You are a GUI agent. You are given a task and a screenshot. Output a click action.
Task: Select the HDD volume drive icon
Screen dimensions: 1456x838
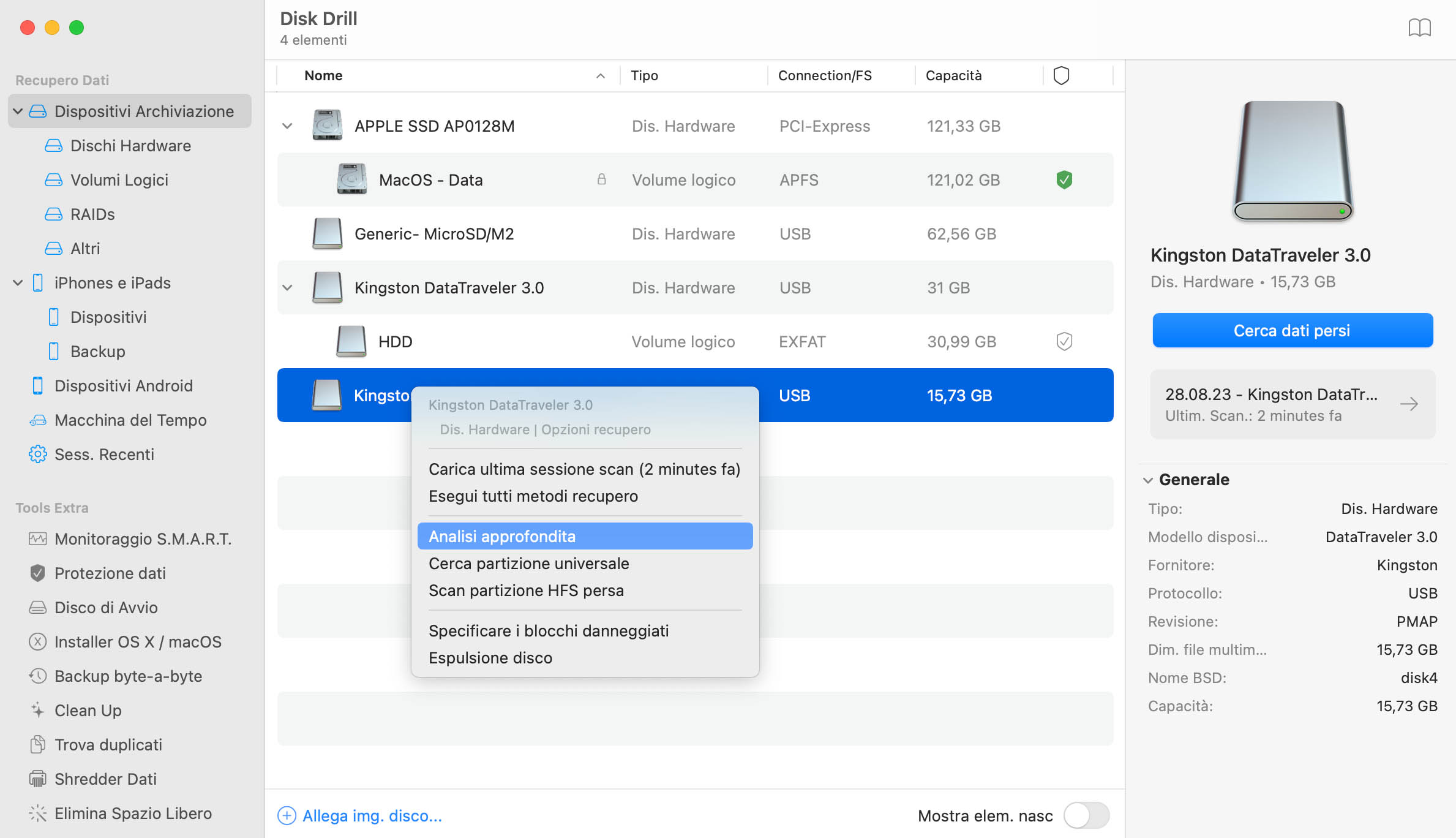[351, 341]
